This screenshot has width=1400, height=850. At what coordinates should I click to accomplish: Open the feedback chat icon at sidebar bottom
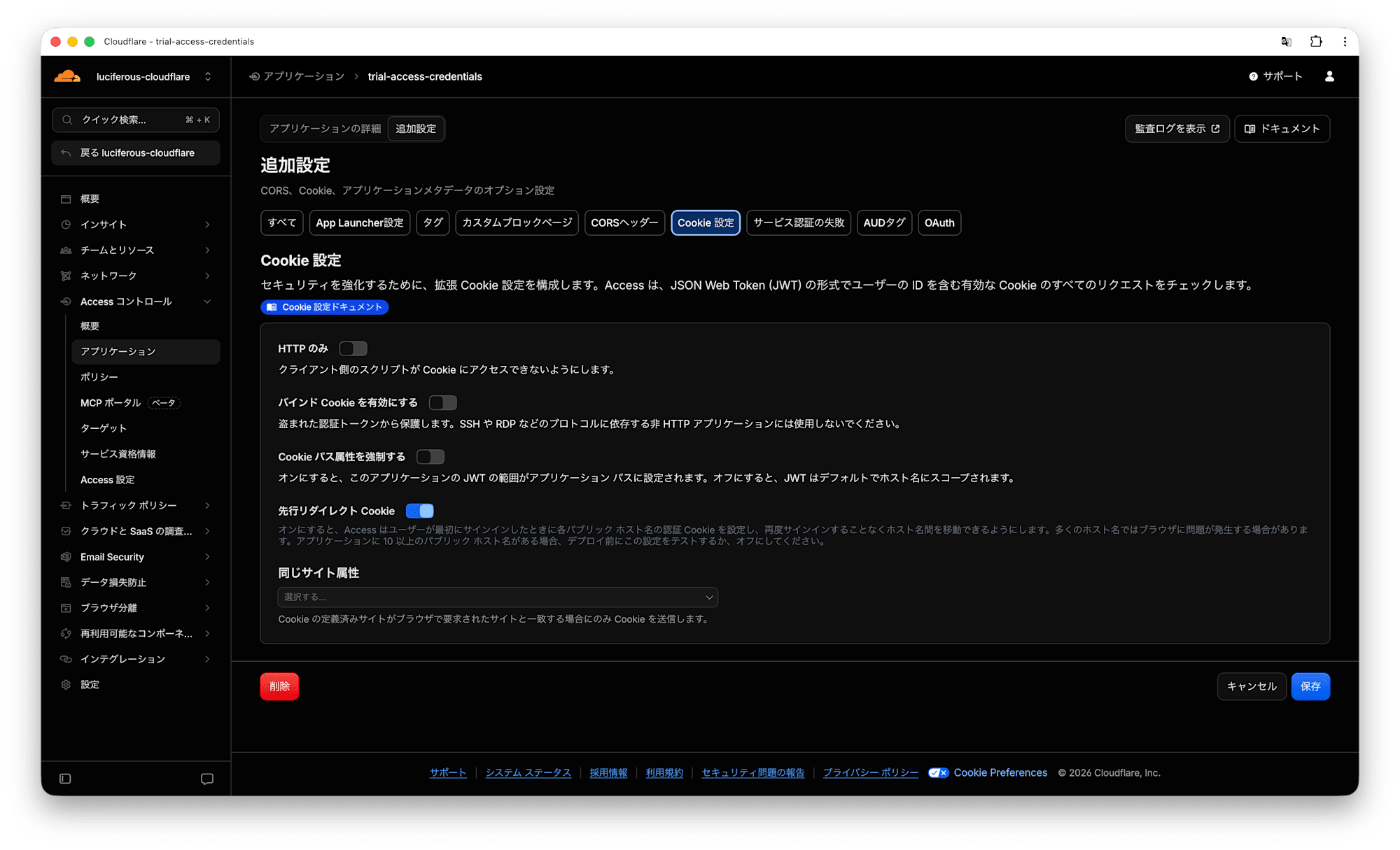click(x=207, y=779)
